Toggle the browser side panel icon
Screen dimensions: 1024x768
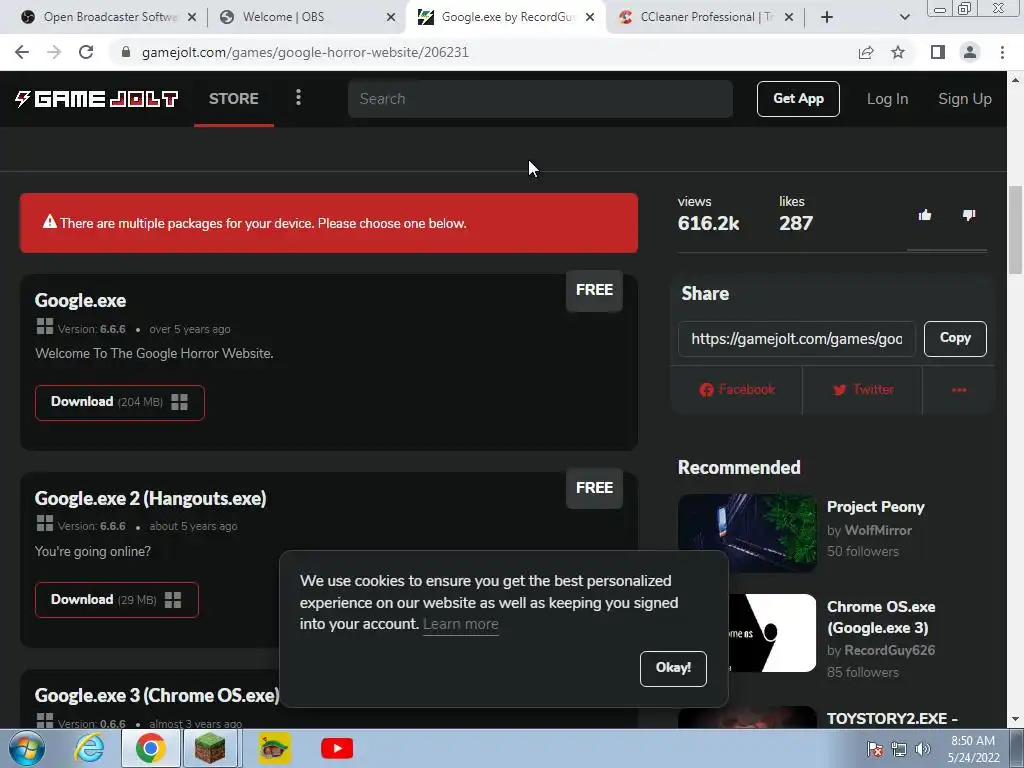point(938,52)
